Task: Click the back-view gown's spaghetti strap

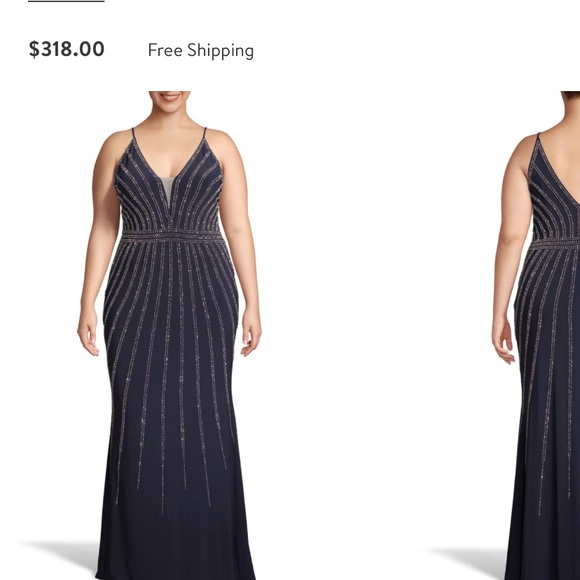Action: point(538,142)
